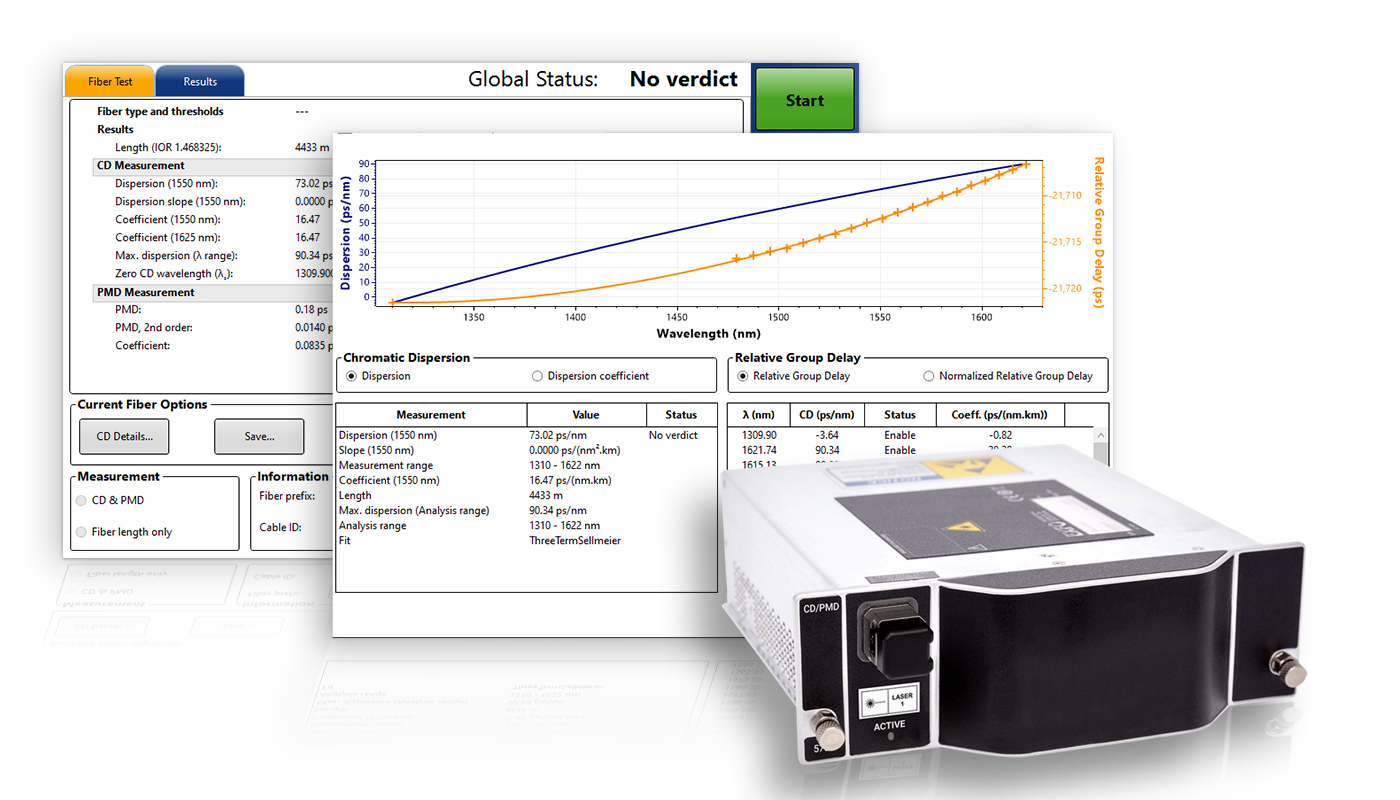Switch to the Fiber Test tab

(109, 80)
